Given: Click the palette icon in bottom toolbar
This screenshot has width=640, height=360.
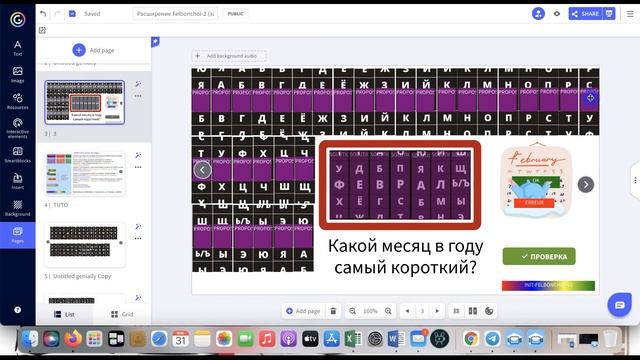Looking at the screenshot, I should (489, 311).
